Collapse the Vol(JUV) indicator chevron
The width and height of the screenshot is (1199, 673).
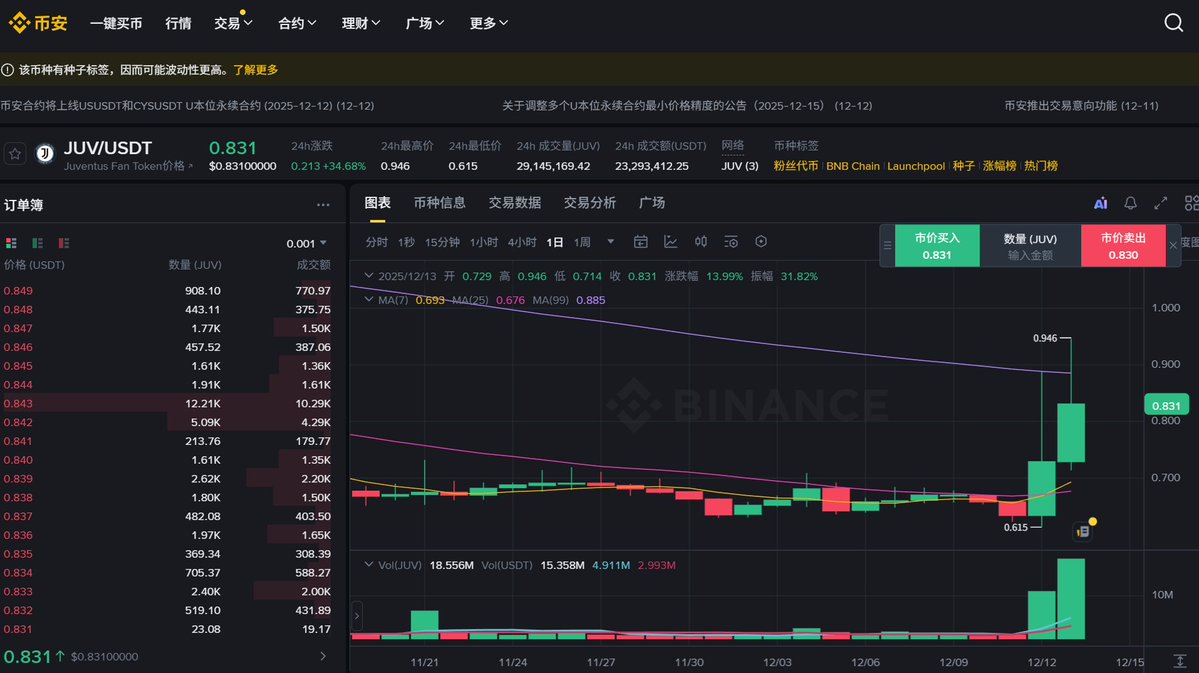369,565
